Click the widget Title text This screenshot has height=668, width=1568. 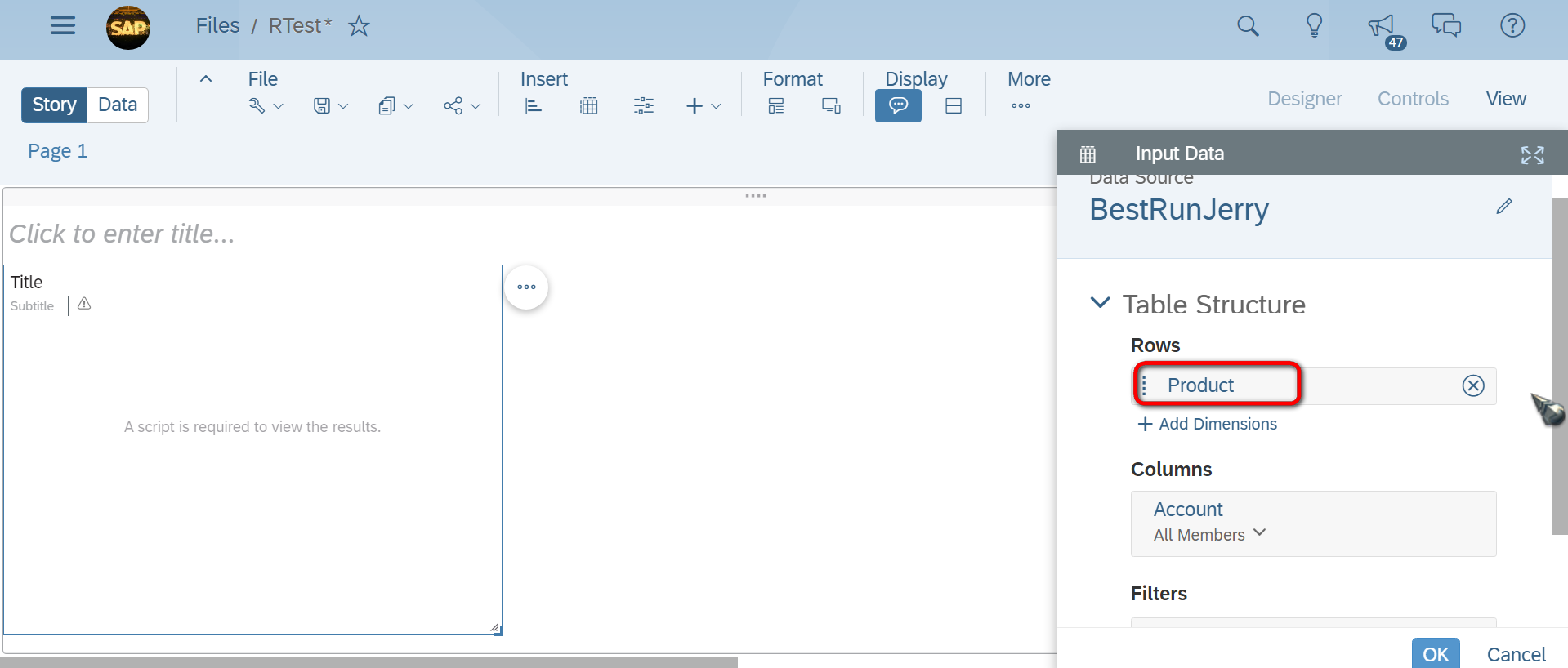[x=26, y=282]
